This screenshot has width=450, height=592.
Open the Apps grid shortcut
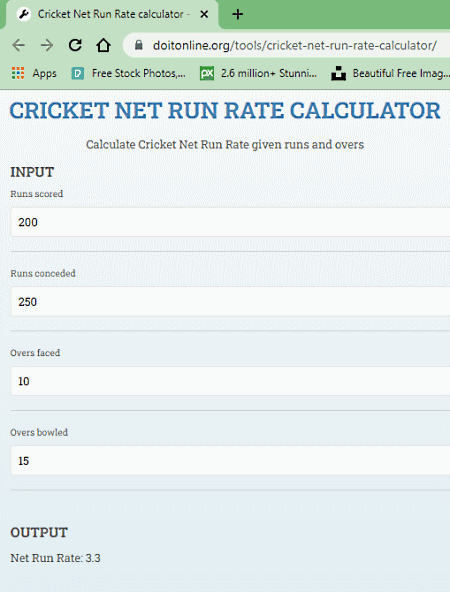(34, 73)
